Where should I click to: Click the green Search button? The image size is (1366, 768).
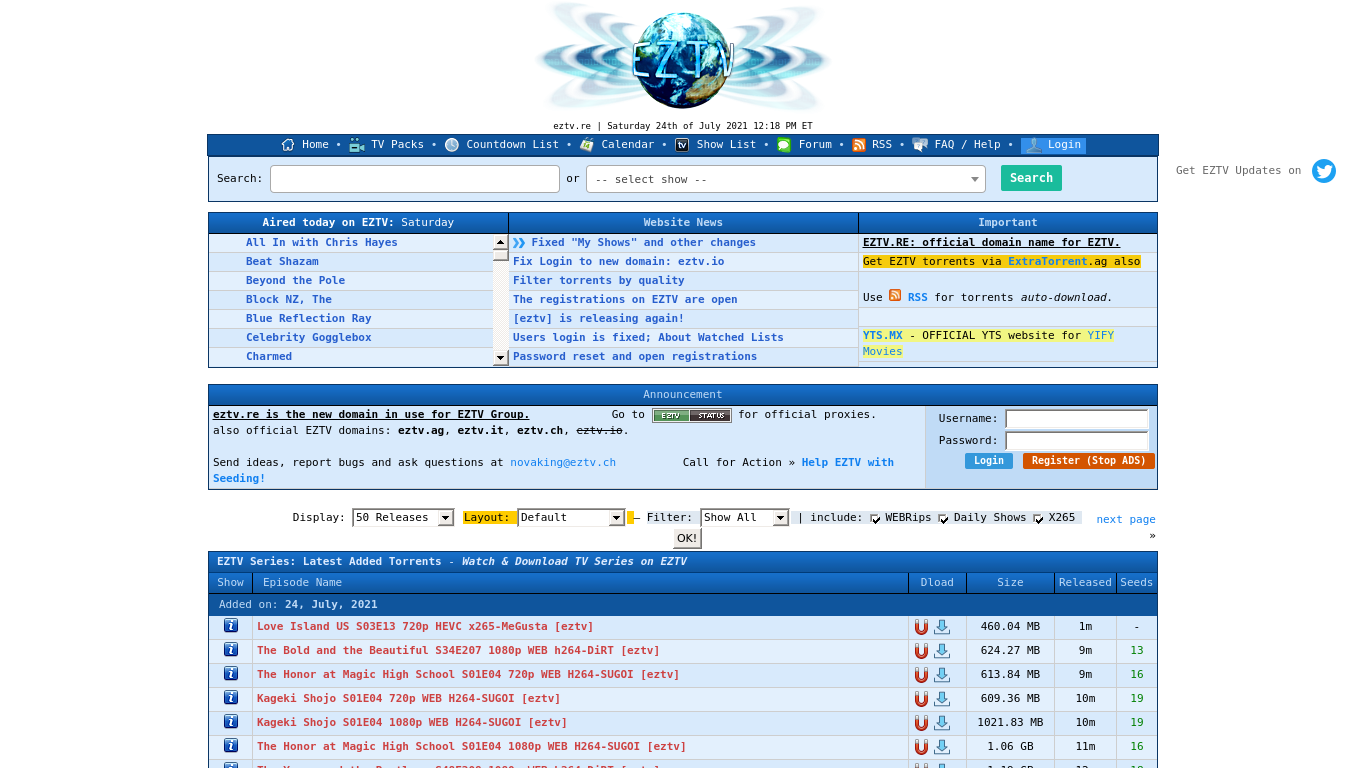(1031, 178)
